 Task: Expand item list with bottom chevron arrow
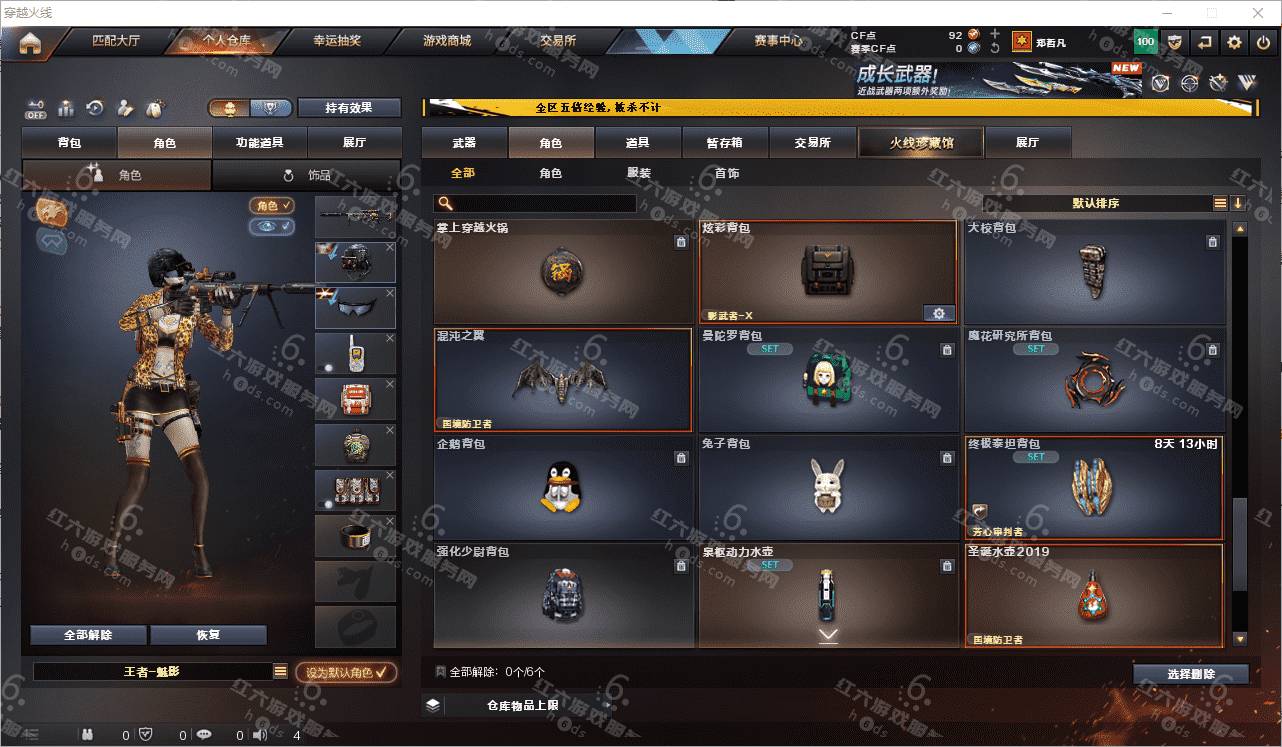(828, 635)
